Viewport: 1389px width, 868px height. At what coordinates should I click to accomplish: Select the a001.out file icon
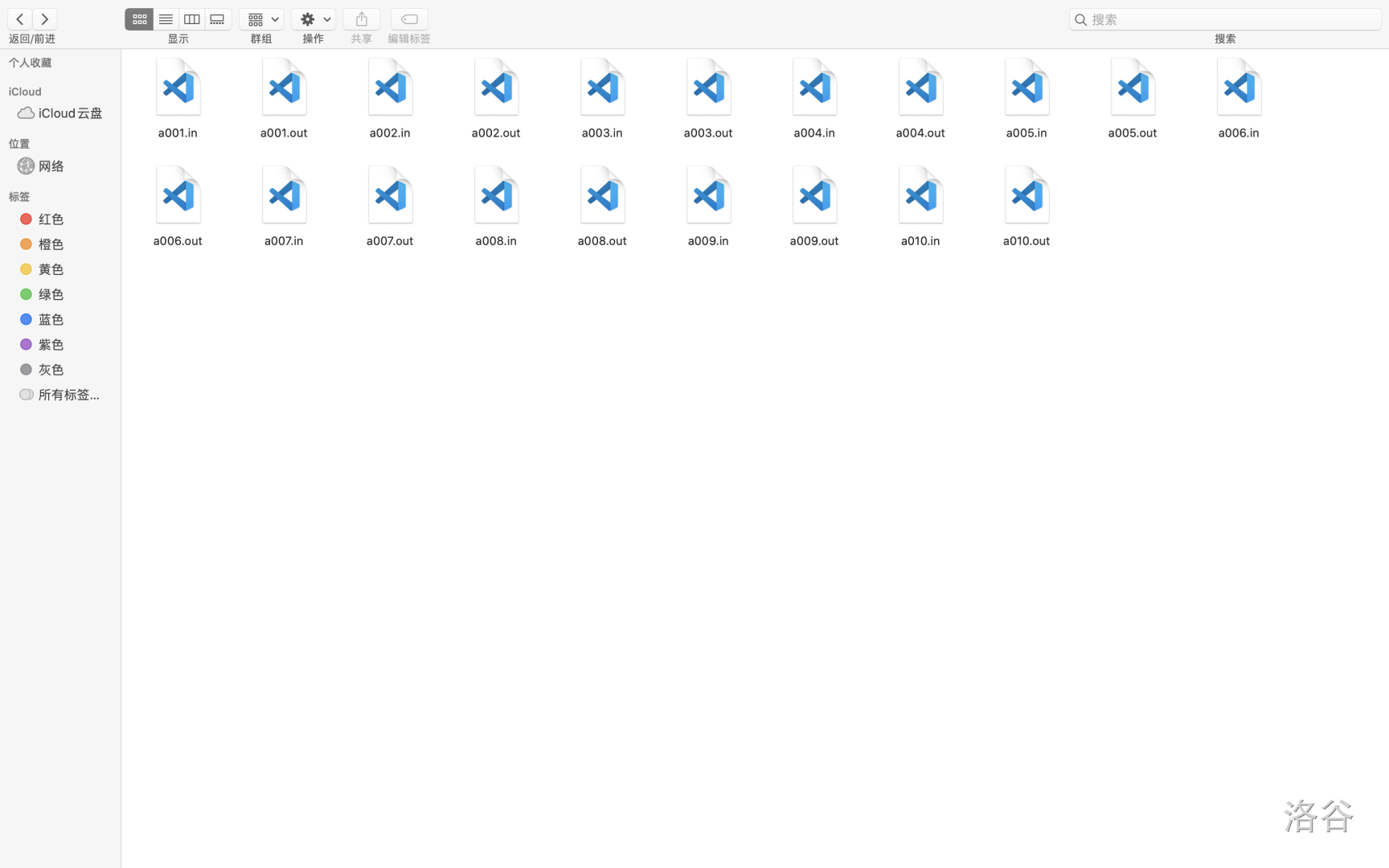tap(284, 88)
